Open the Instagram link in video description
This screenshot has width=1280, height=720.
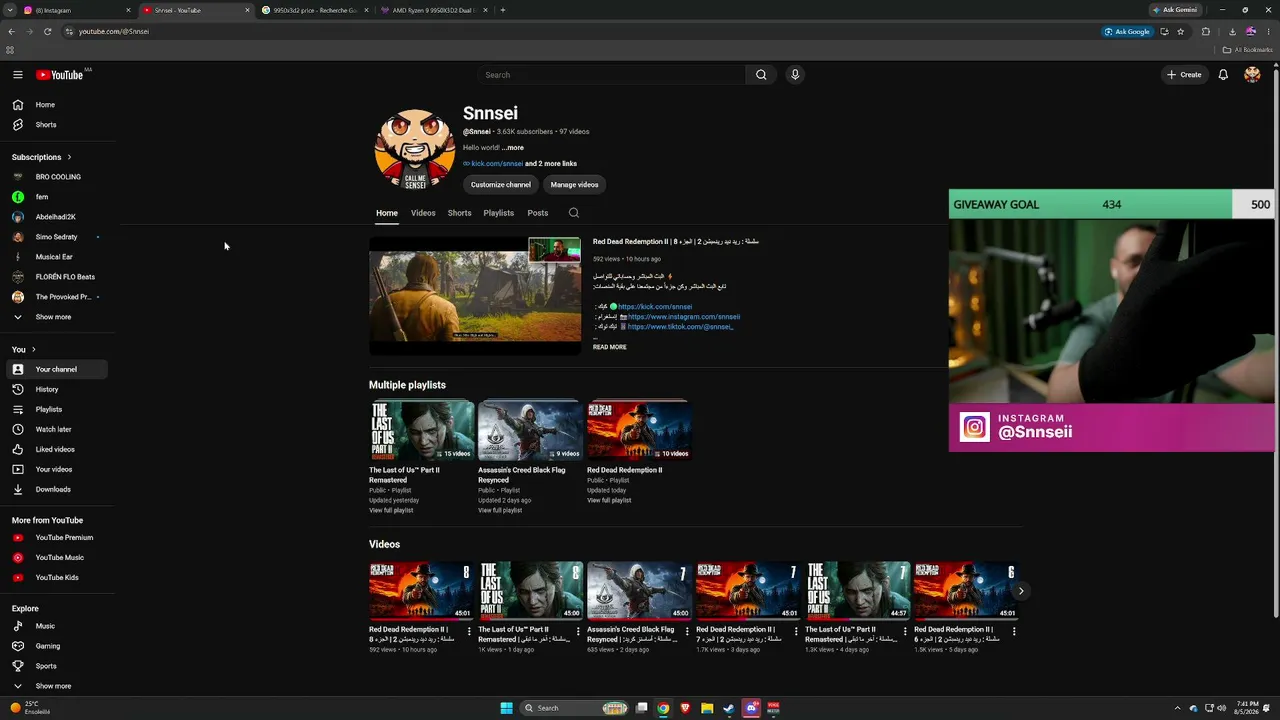click(x=684, y=317)
